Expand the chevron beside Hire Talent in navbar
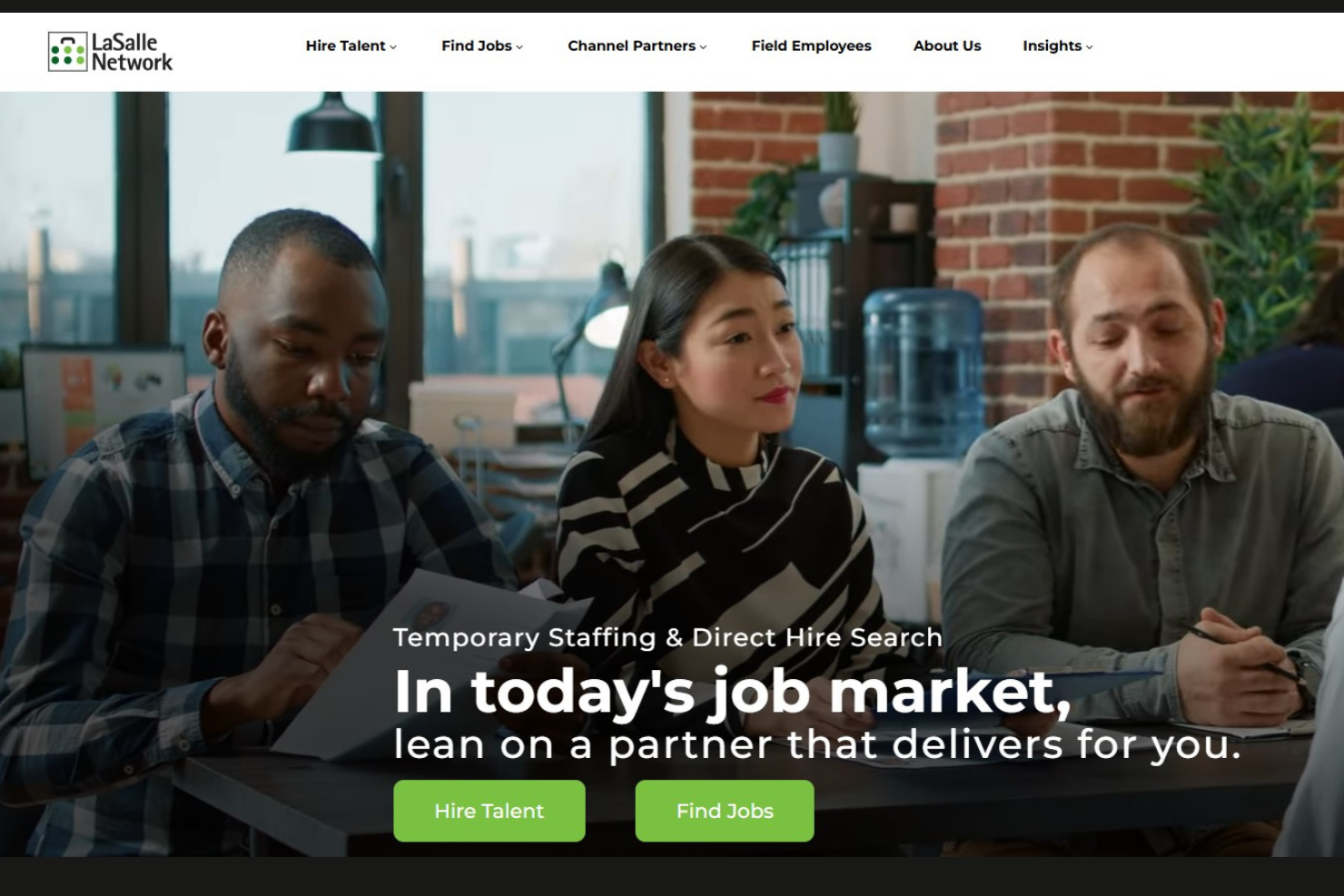 pos(393,47)
